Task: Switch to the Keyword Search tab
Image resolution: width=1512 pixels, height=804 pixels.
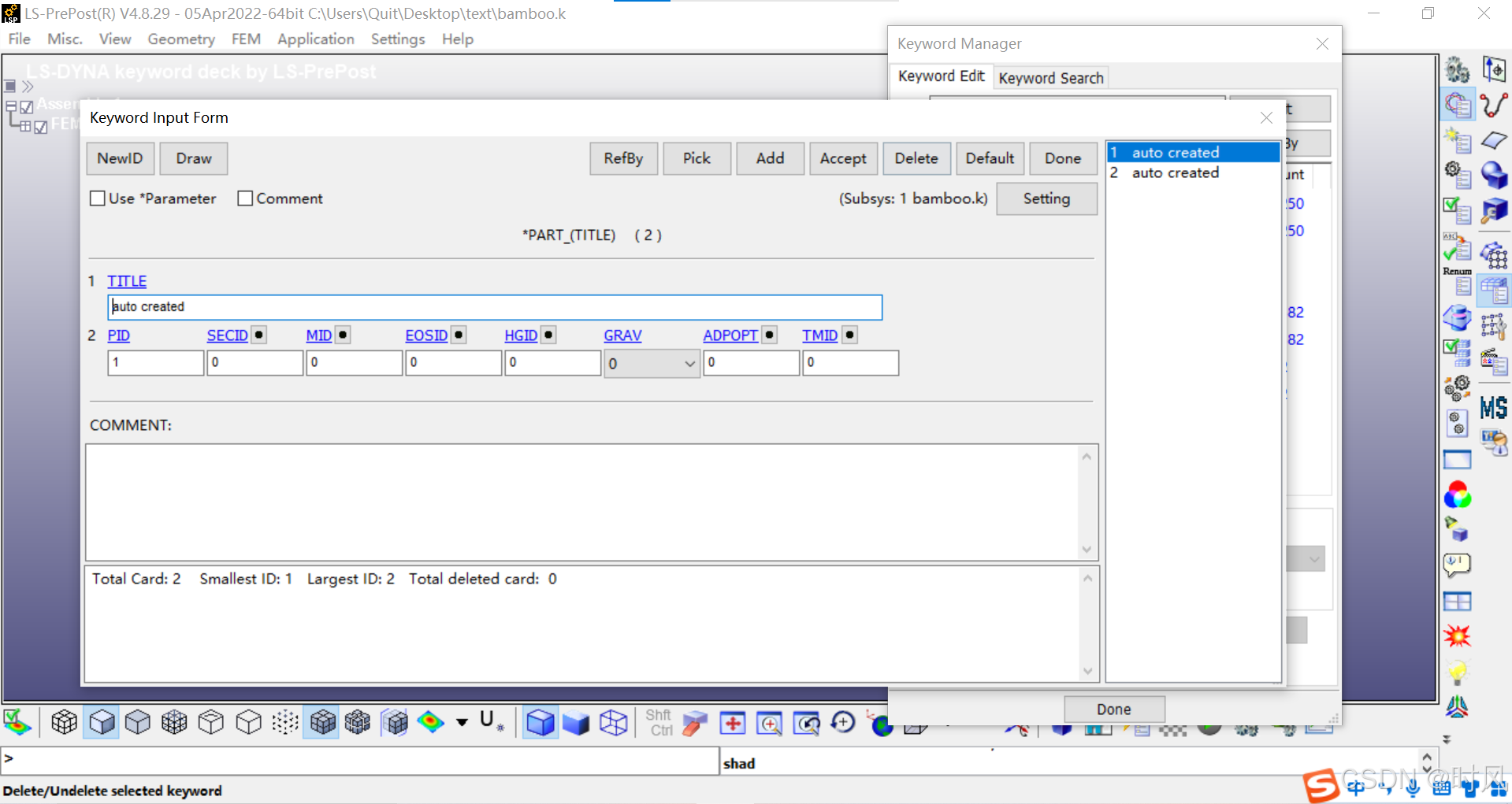Action: tap(1051, 78)
